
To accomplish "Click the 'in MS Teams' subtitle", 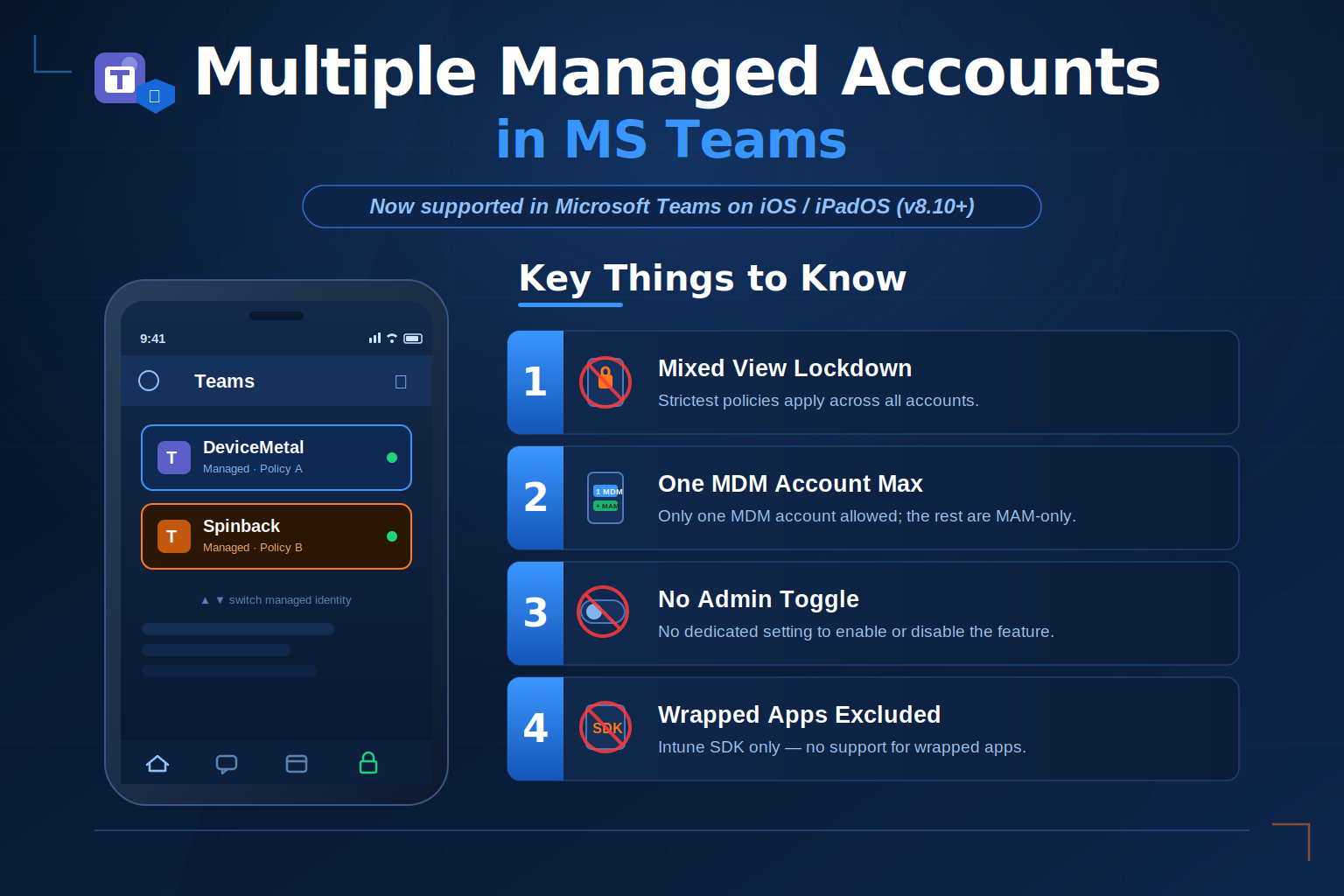I will pos(671,139).
